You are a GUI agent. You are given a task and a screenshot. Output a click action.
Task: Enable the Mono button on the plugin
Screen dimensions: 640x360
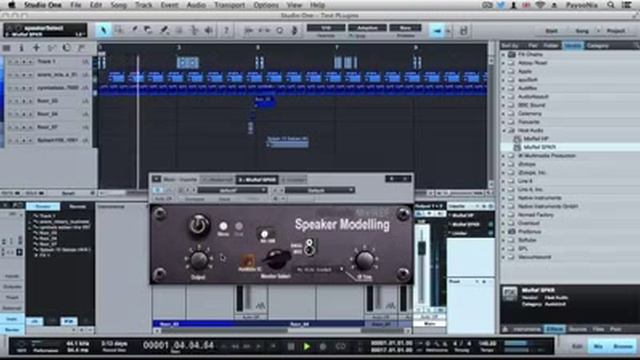tap(223, 226)
